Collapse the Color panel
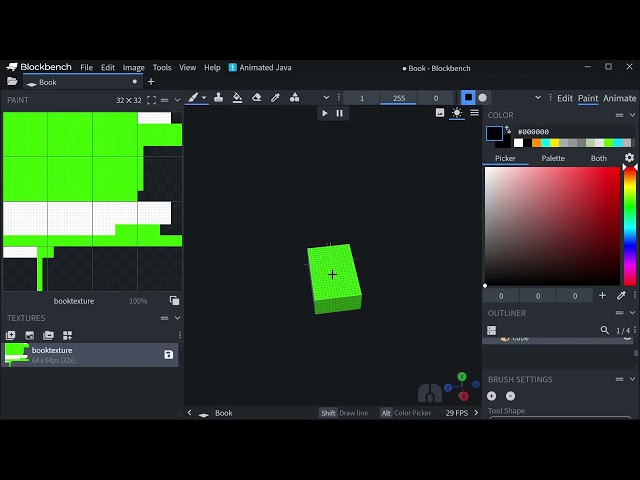The width and height of the screenshot is (640, 480). click(632, 115)
